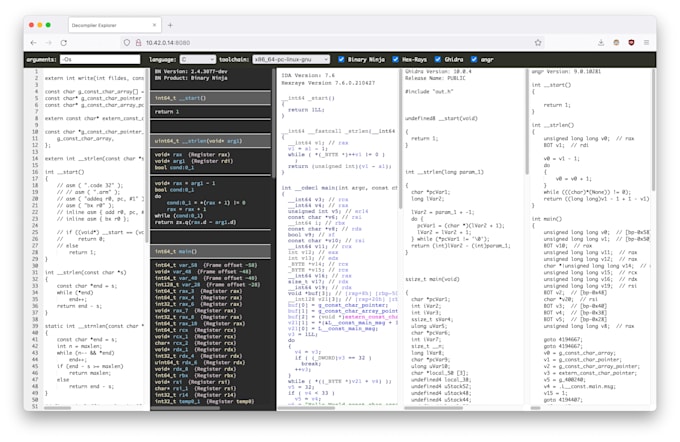Viewport: 680px width, 442px height.
Task: Click source line number 16
Action: pyautogui.click(x=35, y=172)
